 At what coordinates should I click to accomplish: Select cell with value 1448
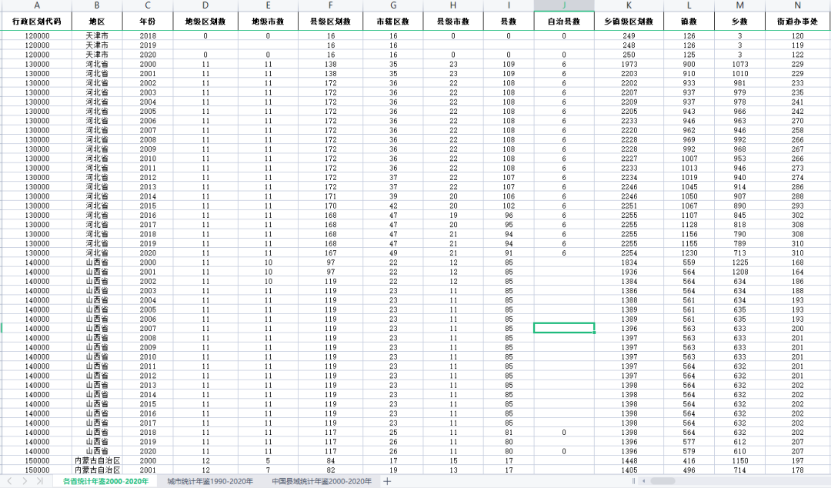pos(629,460)
